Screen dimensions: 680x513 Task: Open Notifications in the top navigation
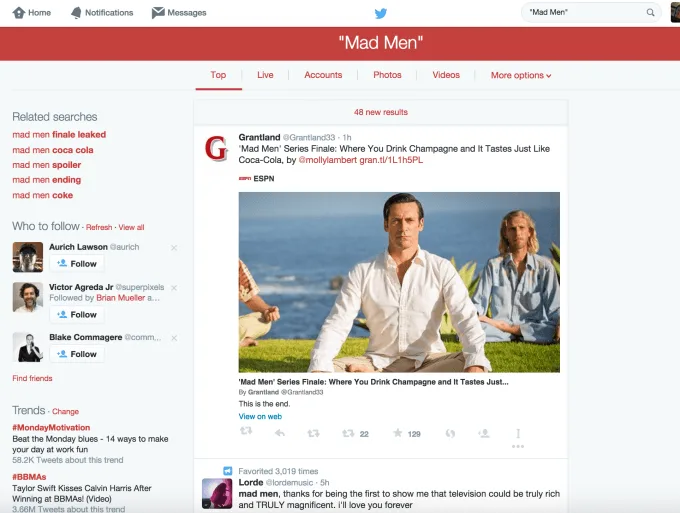[x=102, y=13]
